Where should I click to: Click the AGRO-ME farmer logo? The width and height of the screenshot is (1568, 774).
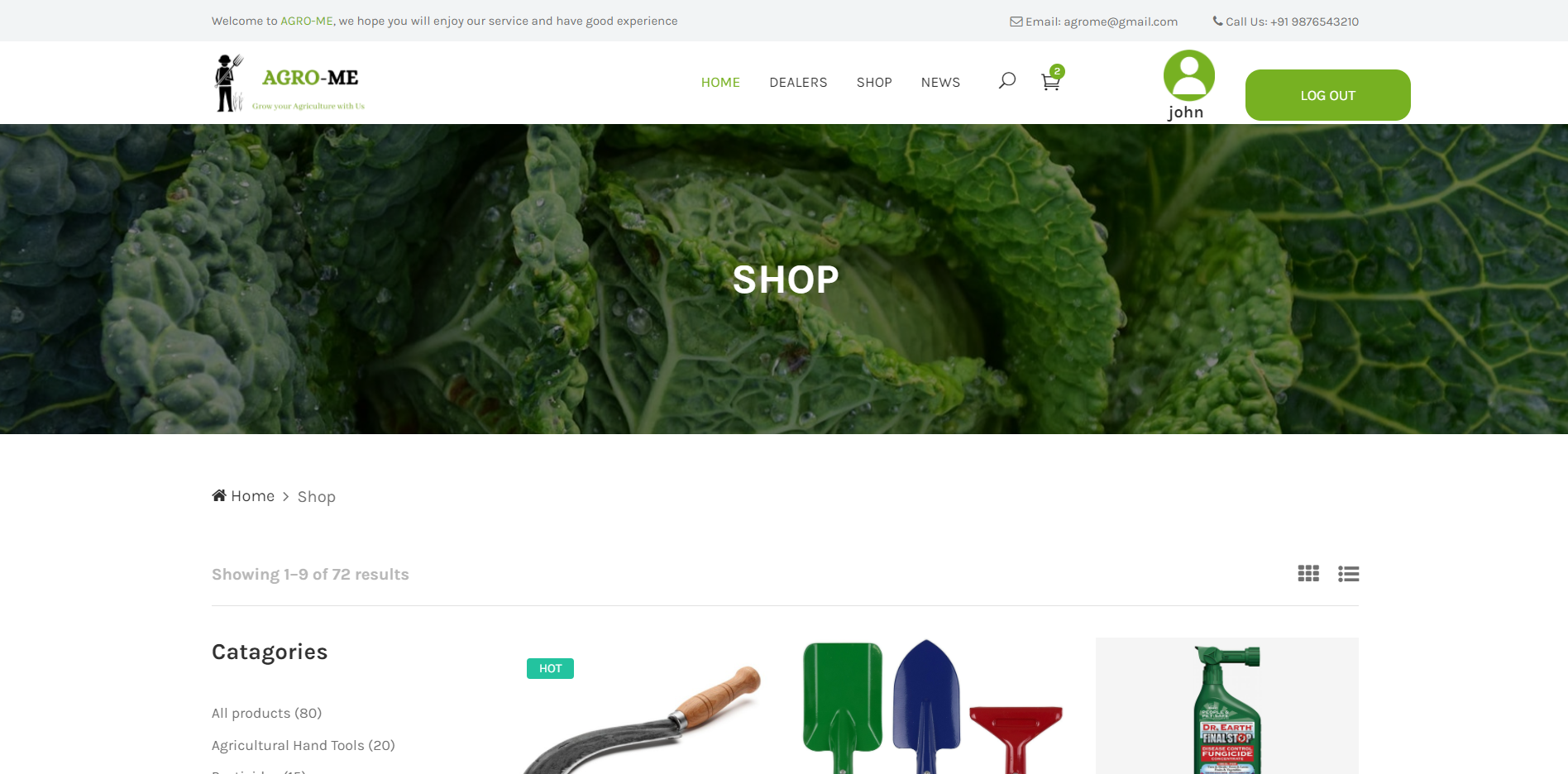point(289,83)
